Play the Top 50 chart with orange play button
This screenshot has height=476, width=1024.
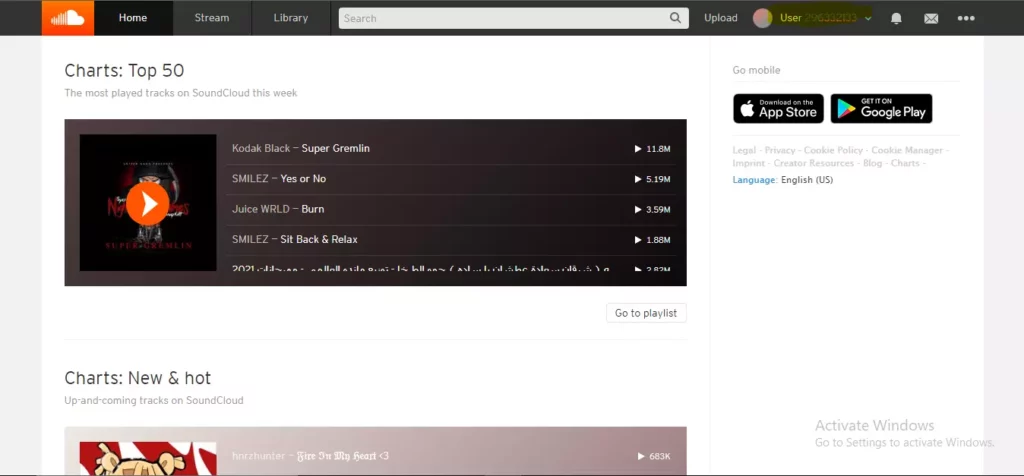pos(148,204)
